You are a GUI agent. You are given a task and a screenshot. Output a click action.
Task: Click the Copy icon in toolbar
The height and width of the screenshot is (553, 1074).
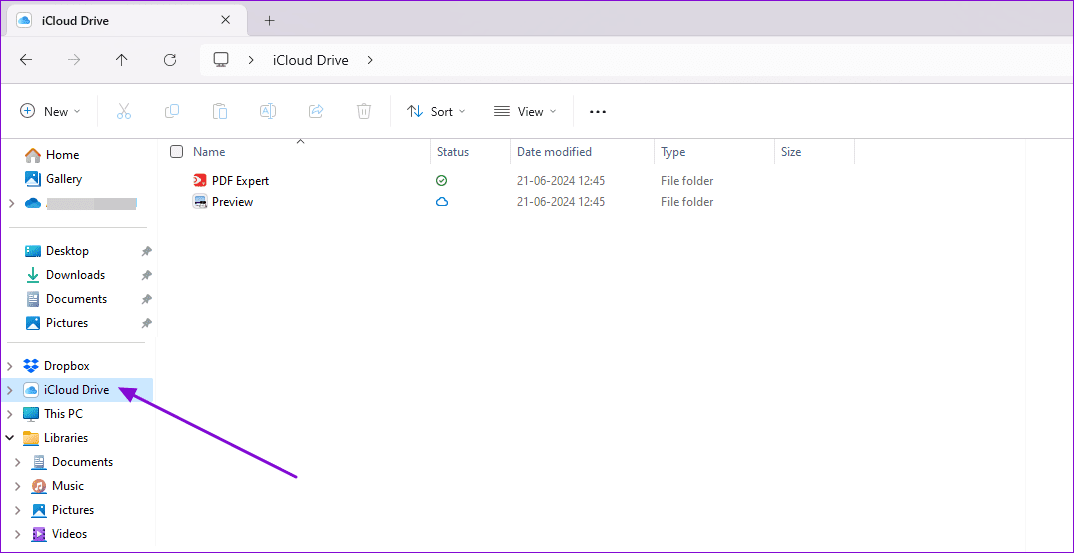172,112
